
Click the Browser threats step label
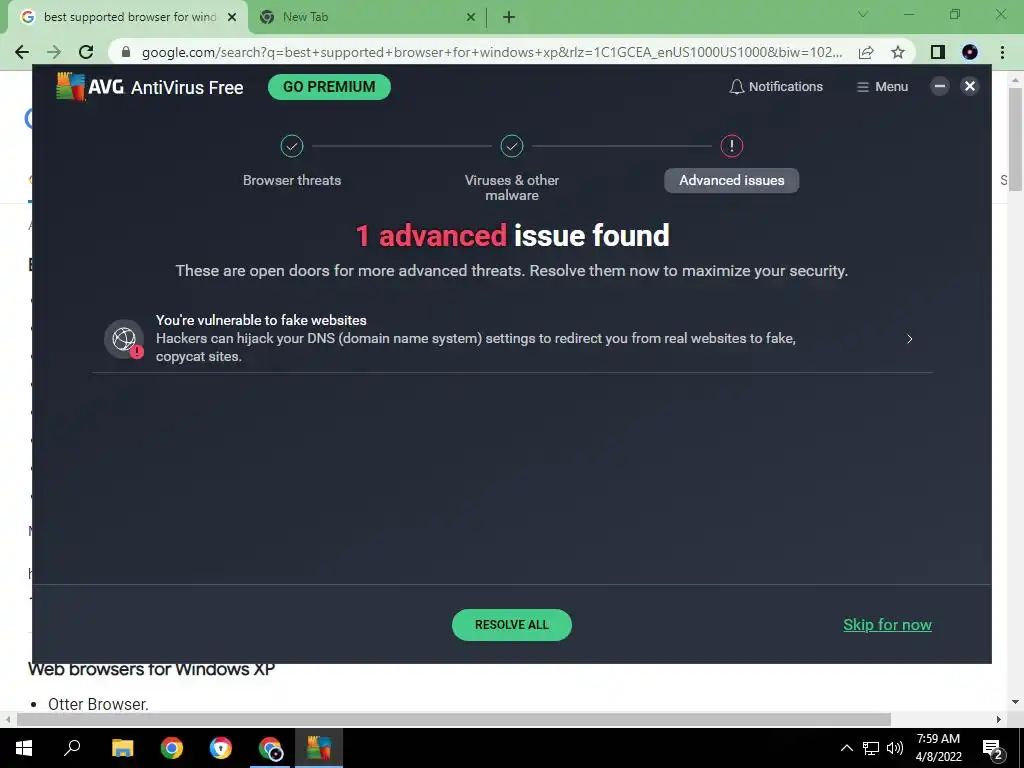point(292,180)
